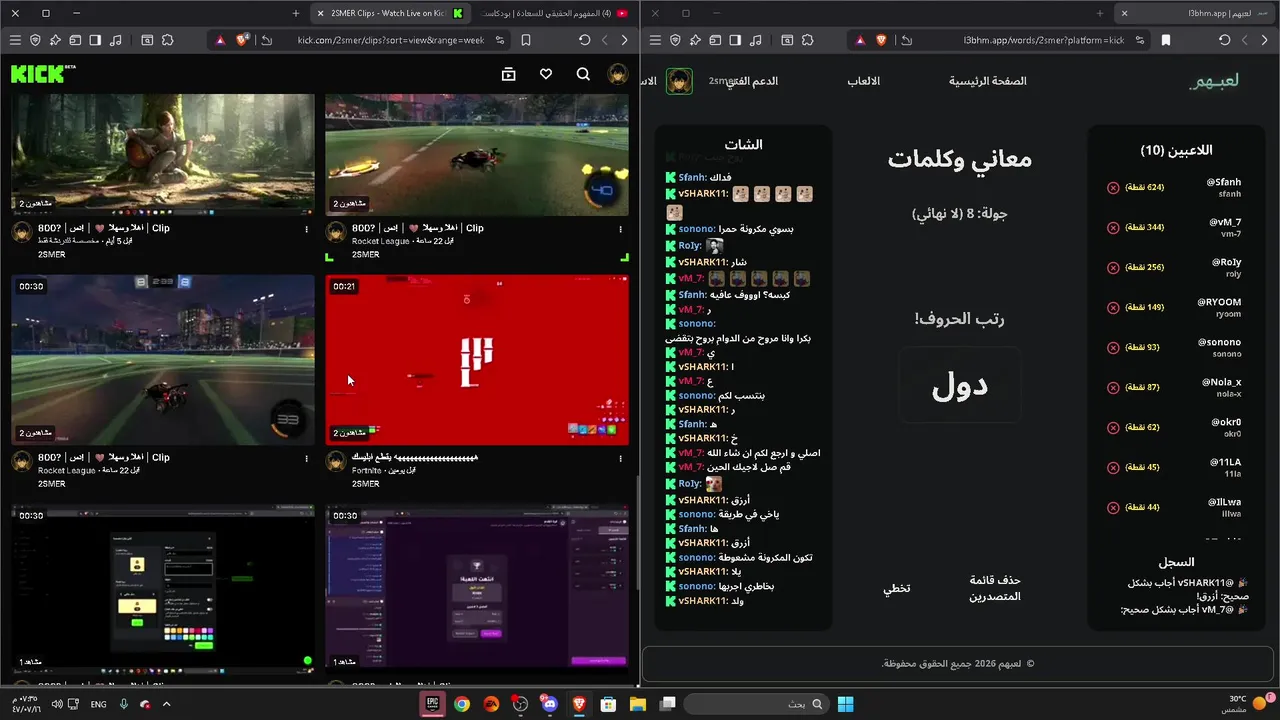Open new tab in Kick browser window
The width and height of the screenshot is (1280, 720).
tap(295, 13)
